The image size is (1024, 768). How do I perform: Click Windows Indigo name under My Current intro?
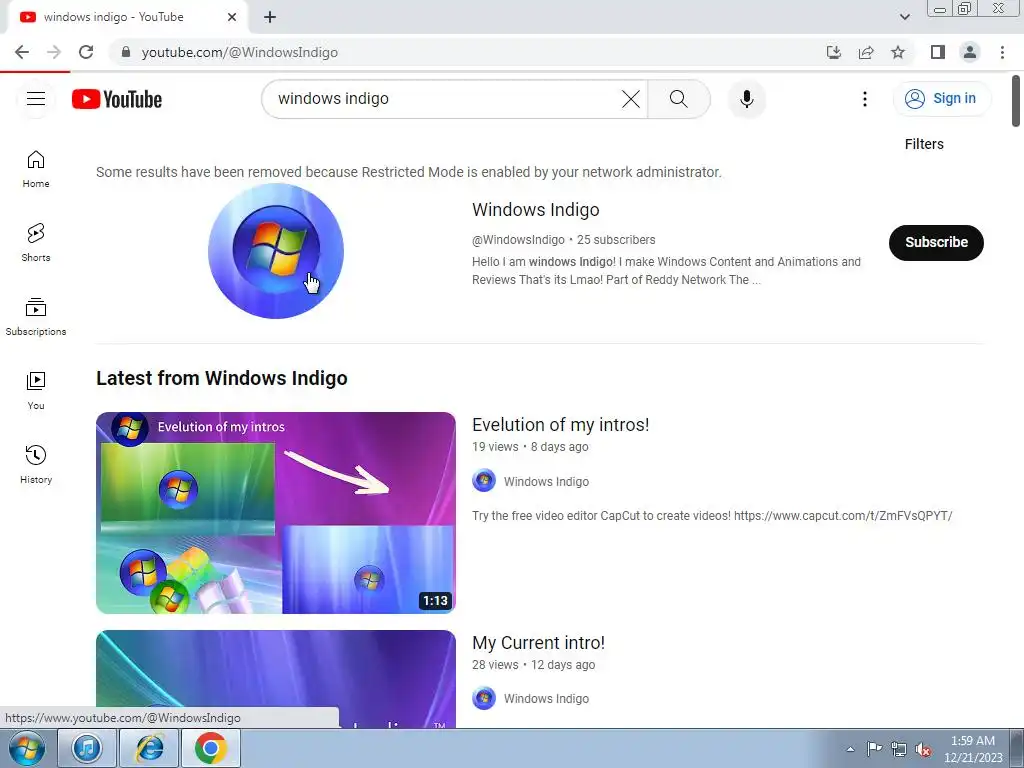click(546, 699)
